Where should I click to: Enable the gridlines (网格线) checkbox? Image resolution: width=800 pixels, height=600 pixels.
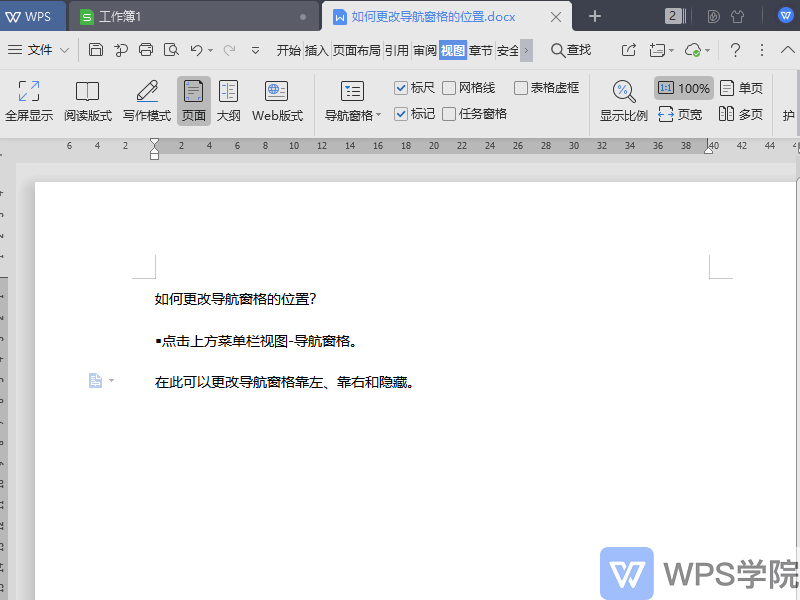click(449, 88)
